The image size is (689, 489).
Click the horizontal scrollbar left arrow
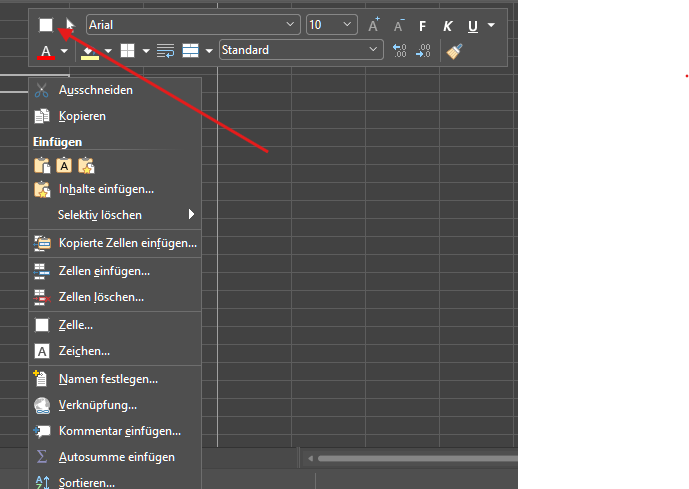coord(310,459)
